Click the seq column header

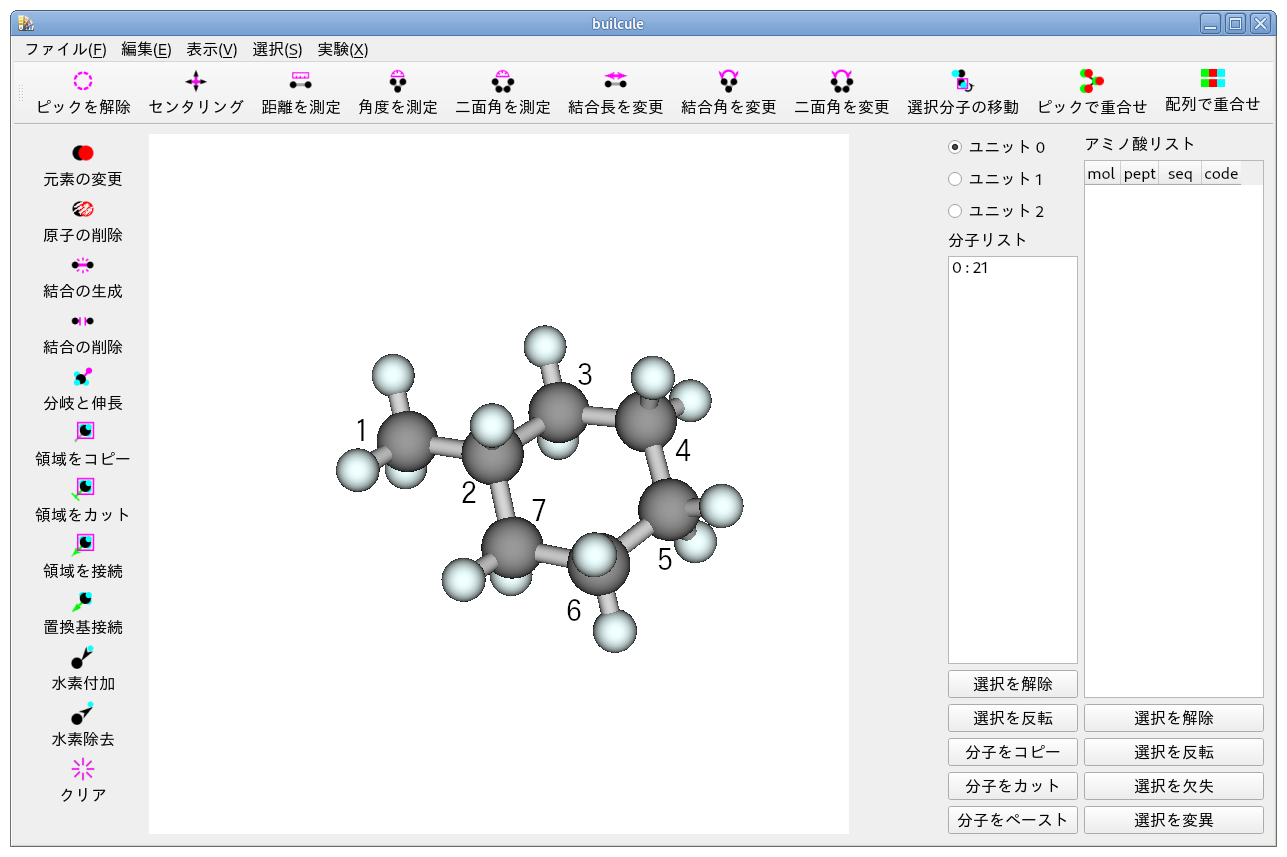[x=1180, y=173]
